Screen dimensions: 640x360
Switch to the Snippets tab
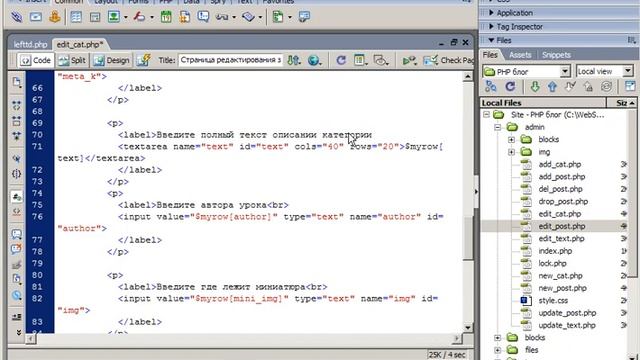click(556, 55)
